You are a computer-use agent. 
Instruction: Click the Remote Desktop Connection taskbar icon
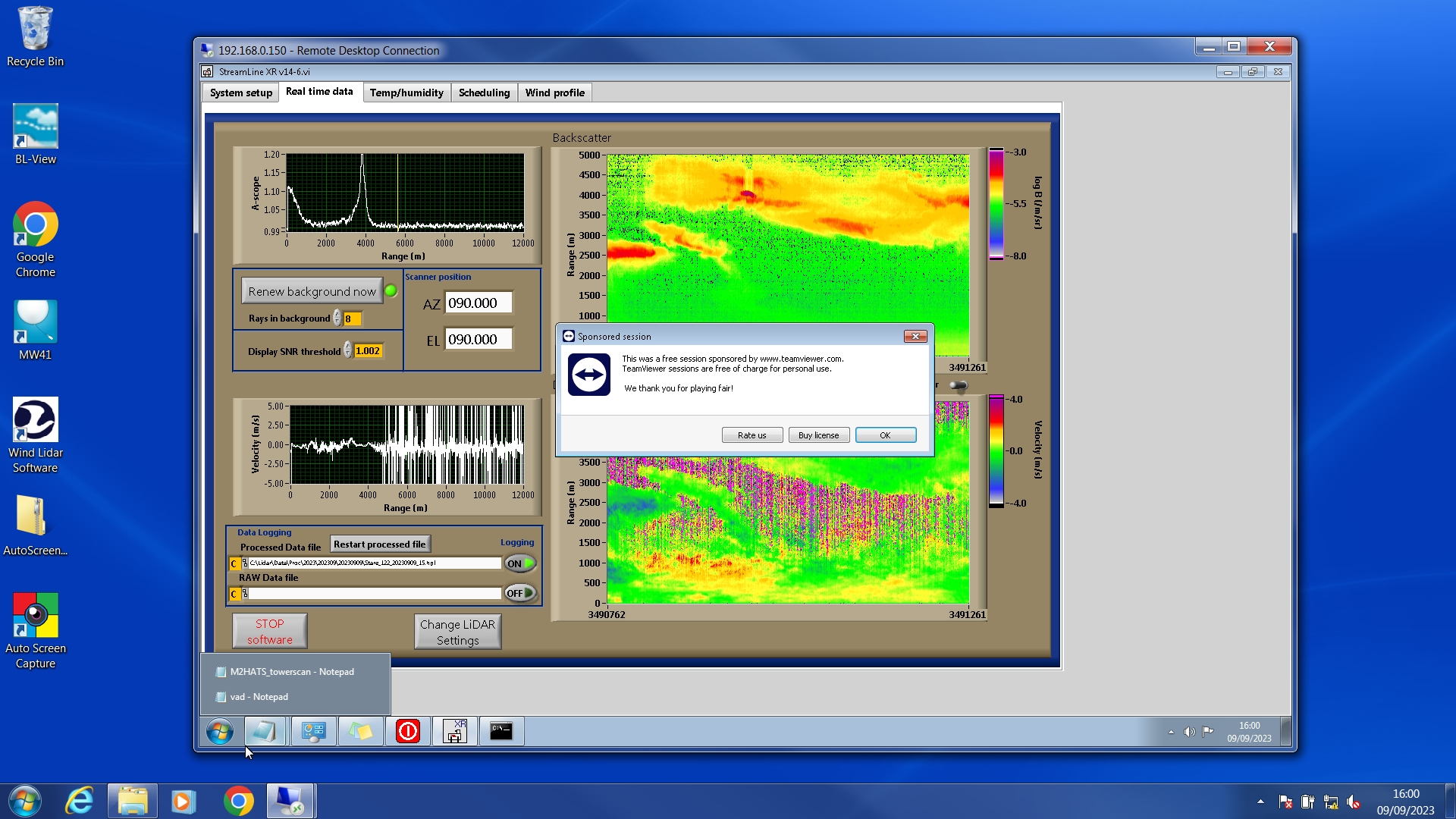(290, 801)
